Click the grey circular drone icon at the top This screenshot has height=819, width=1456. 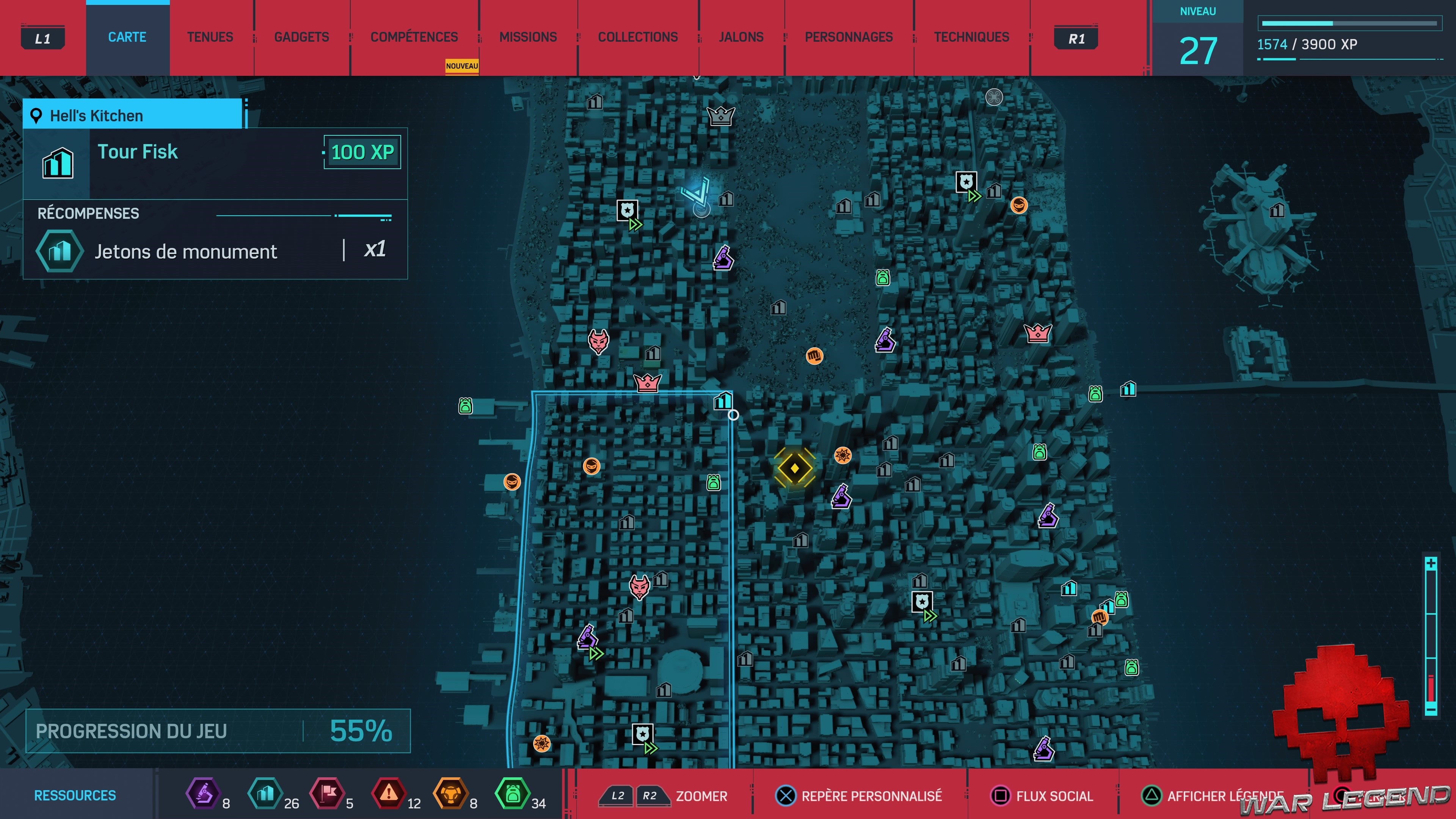coord(994,97)
